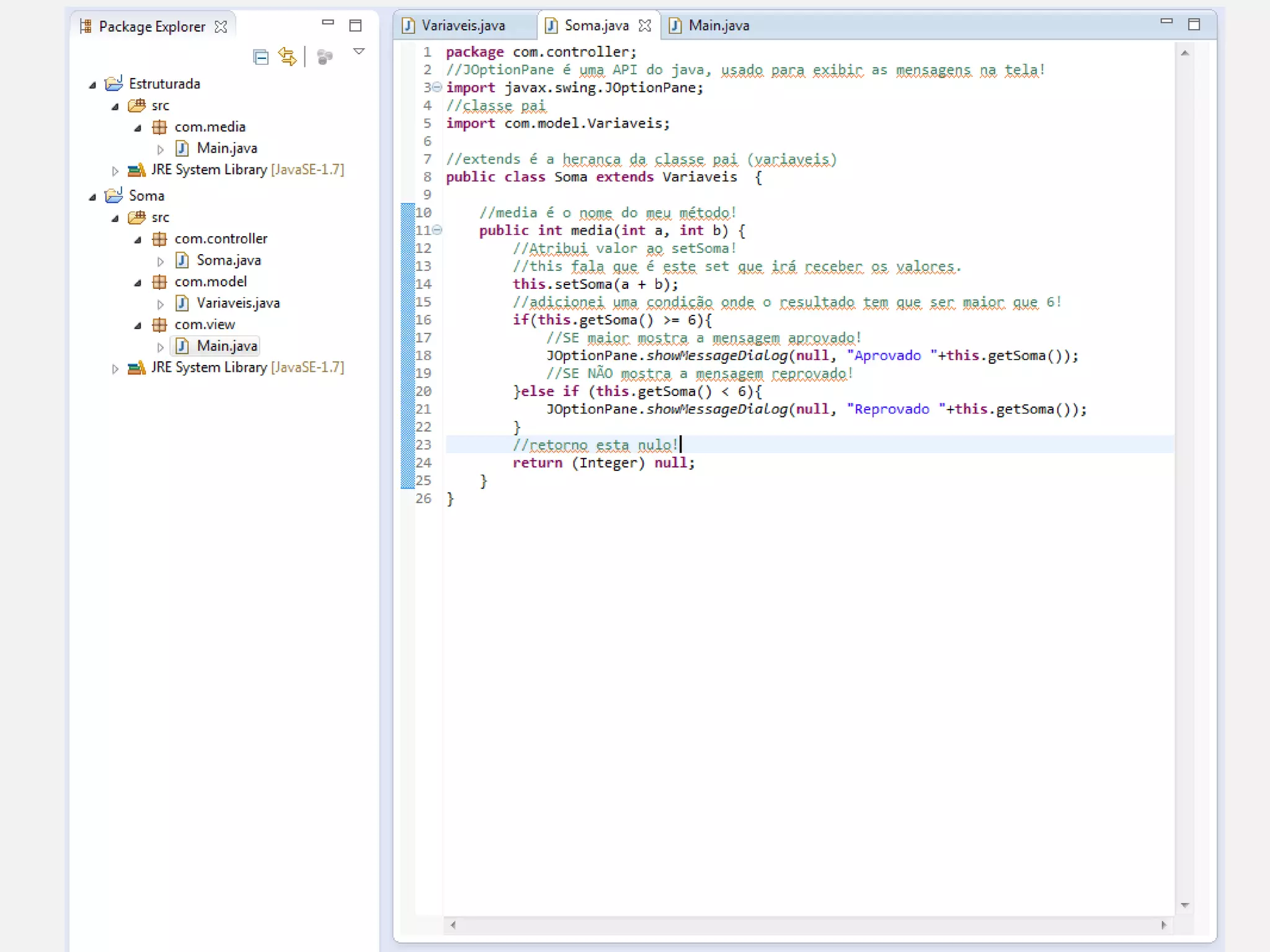The image size is (1270, 952).
Task: Maximize the editor area
Action: [1194, 24]
